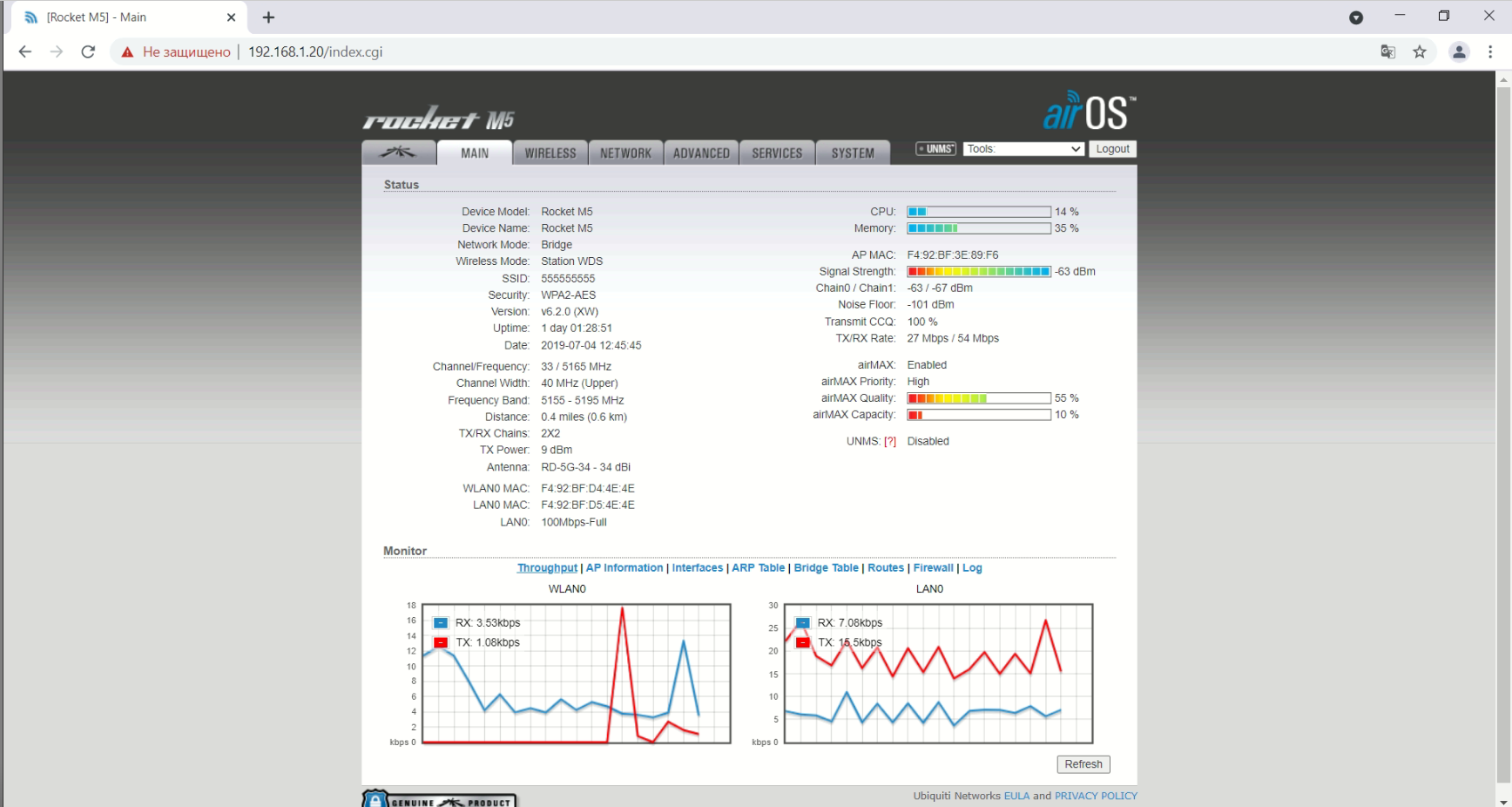Click the Rocket M5 tab favicon
This screenshot has height=807, width=1512.
click(x=31, y=17)
